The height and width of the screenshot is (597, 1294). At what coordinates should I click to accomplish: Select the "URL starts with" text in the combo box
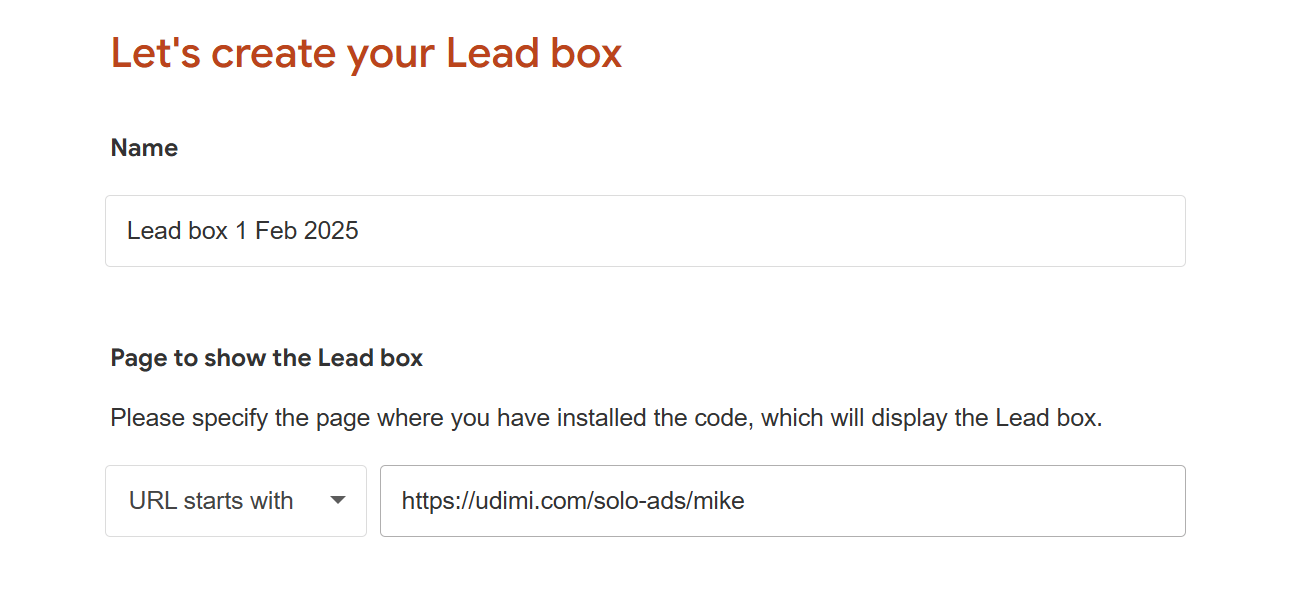(211, 501)
